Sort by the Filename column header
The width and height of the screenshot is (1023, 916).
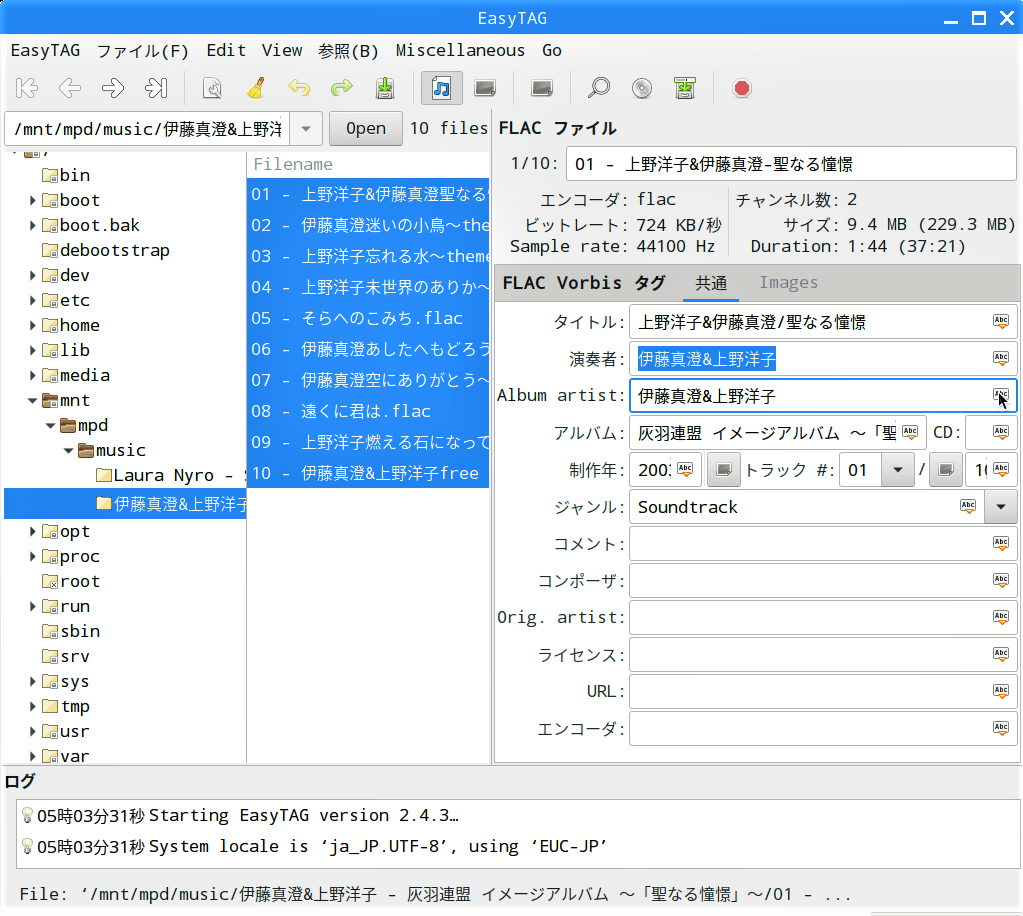pyautogui.click(x=368, y=164)
